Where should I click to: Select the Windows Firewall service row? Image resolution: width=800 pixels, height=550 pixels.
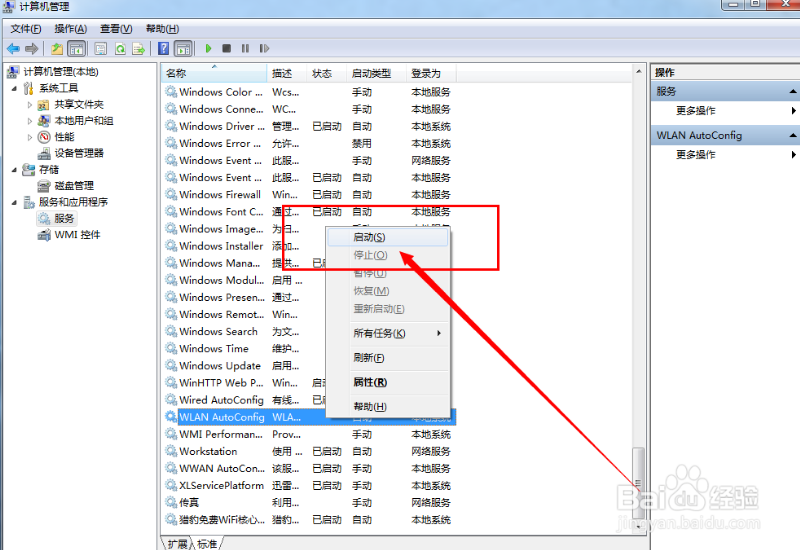point(220,194)
